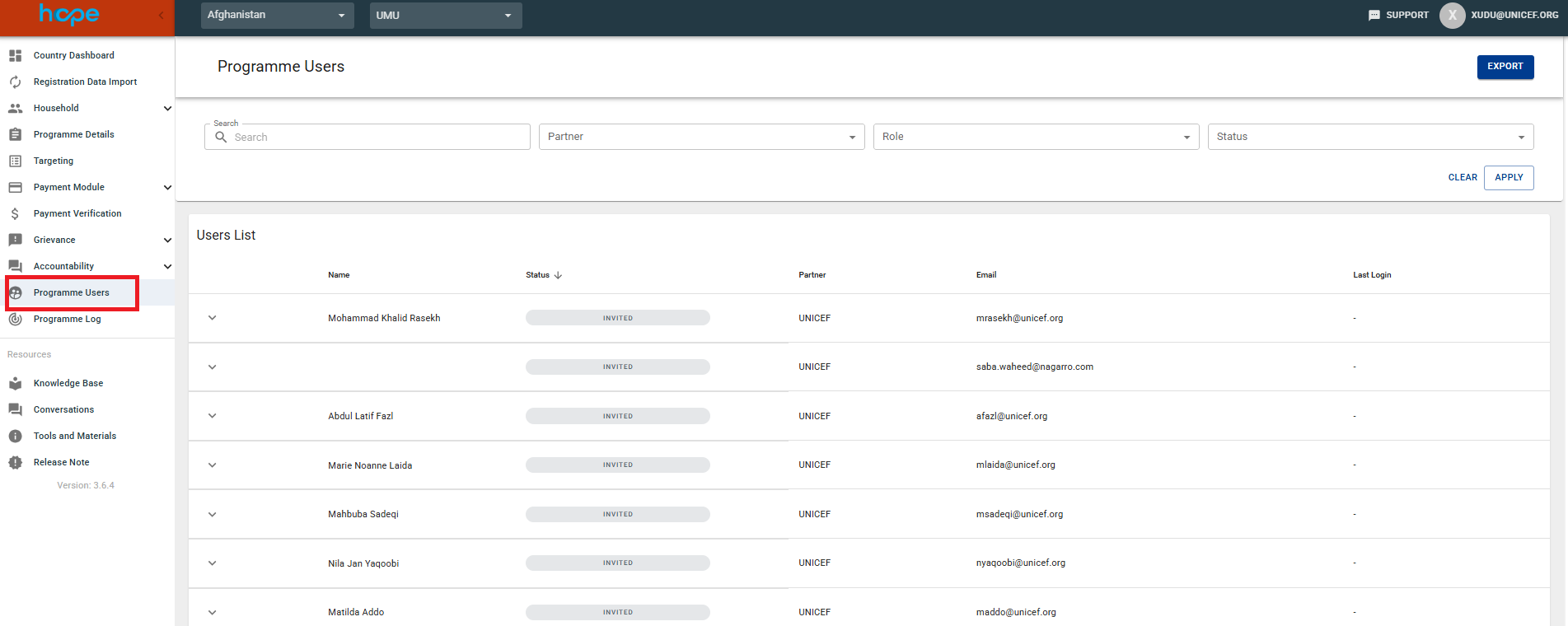Expand the Household menu section
This screenshot has height=626, width=1568.
click(x=167, y=108)
